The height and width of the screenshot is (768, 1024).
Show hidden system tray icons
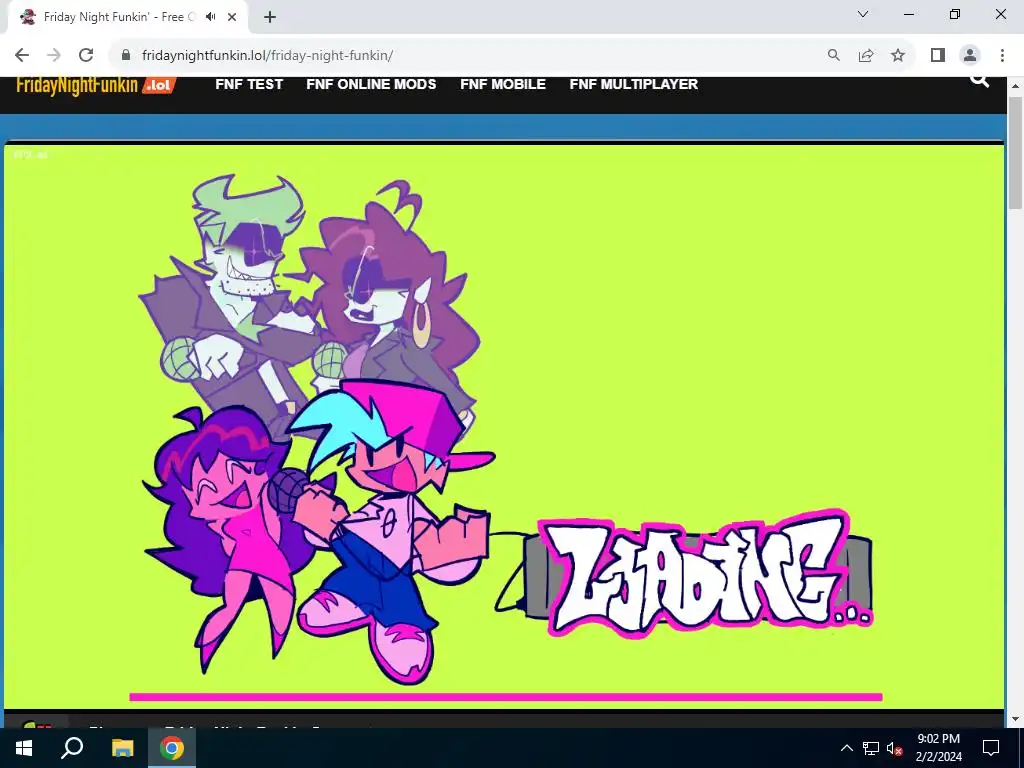point(846,748)
